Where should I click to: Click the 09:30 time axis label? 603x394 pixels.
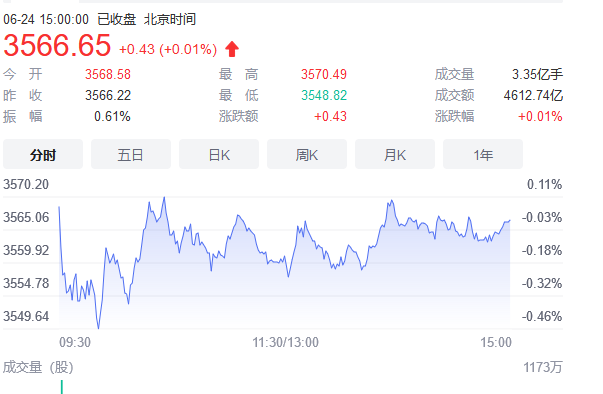[x=75, y=342]
